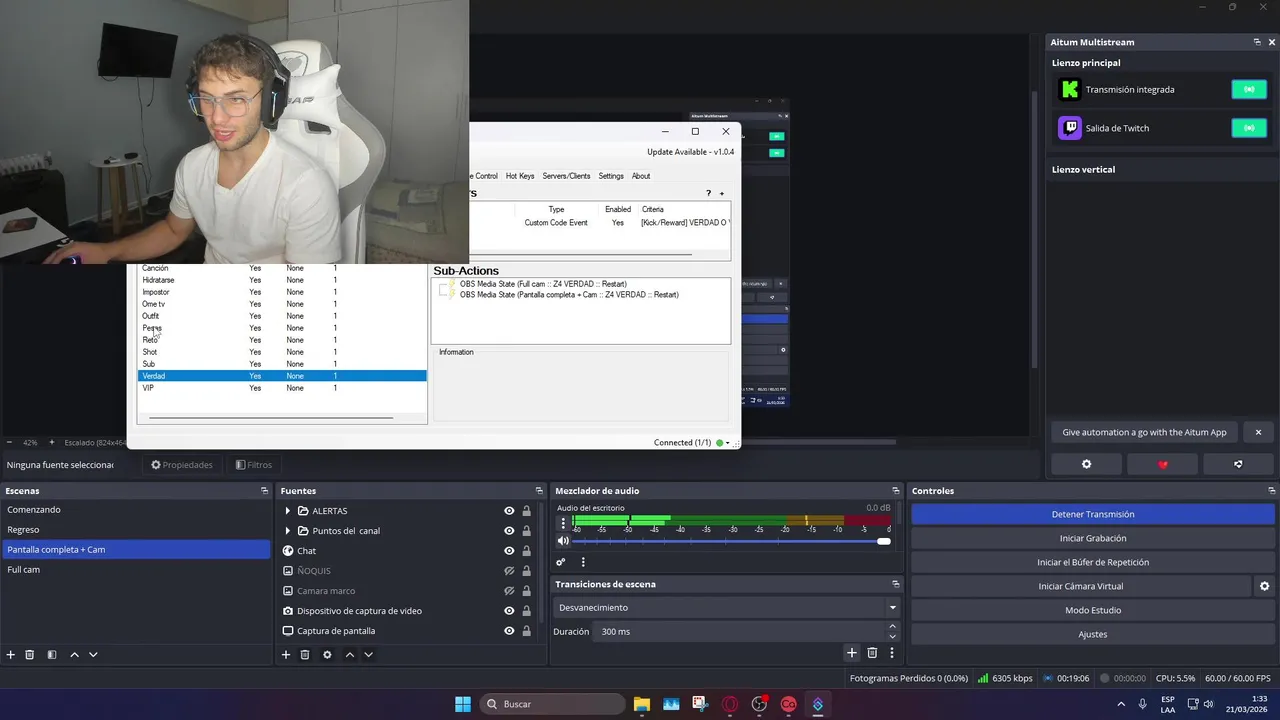Show the hidden Camara marco source

[x=509, y=591]
